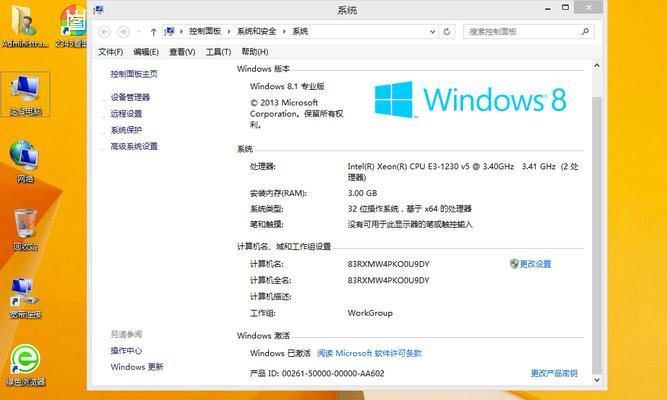Open Windows 更新 link

tap(137, 367)
